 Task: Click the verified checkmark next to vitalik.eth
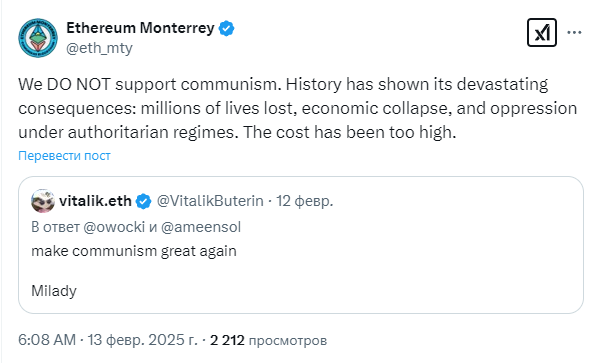pyautogui.click(x=144, y=201)
